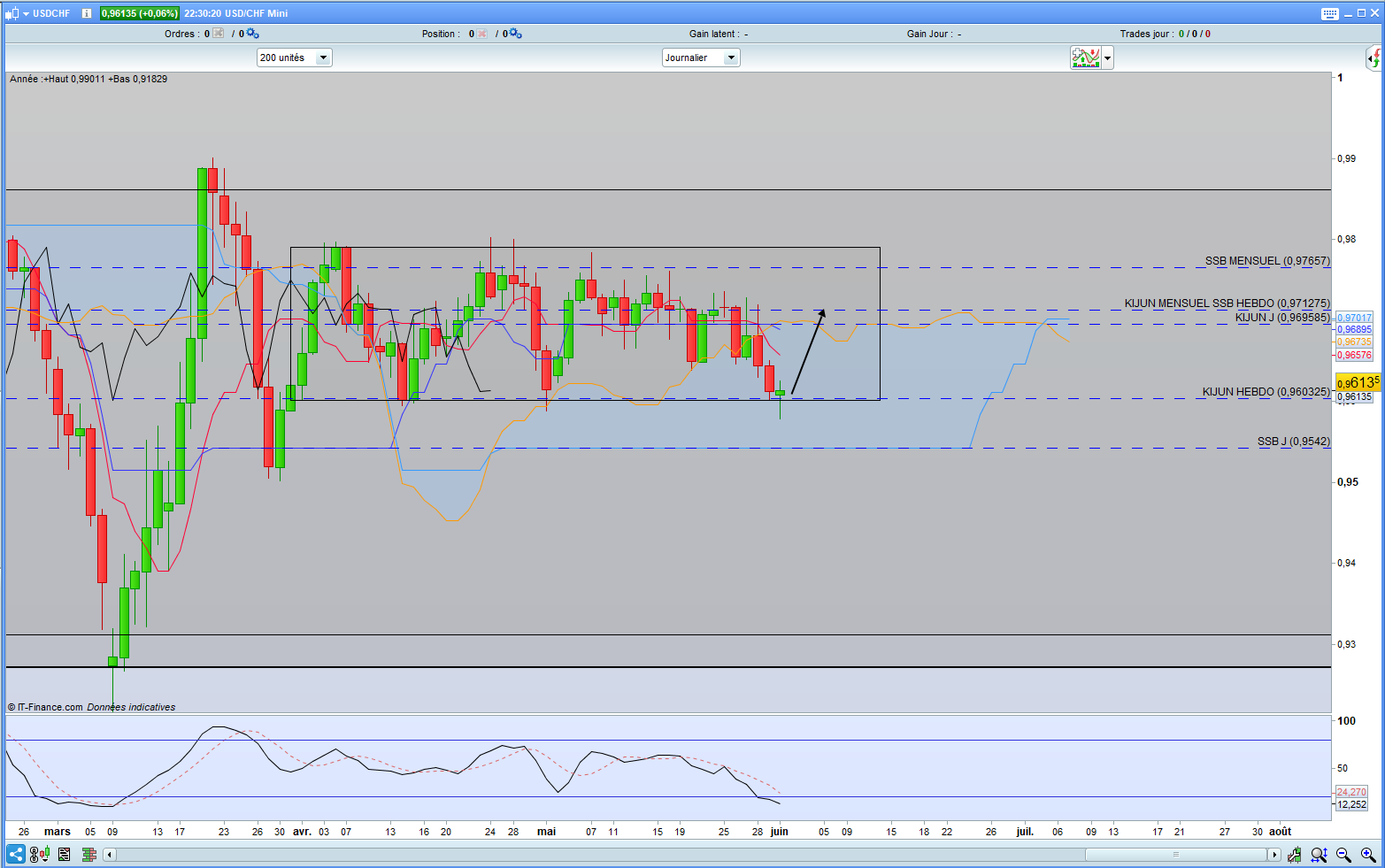Click the horizontal scrollbar thumb
The width and height of the screenshot is (1385, 868).
(1176, 855)
